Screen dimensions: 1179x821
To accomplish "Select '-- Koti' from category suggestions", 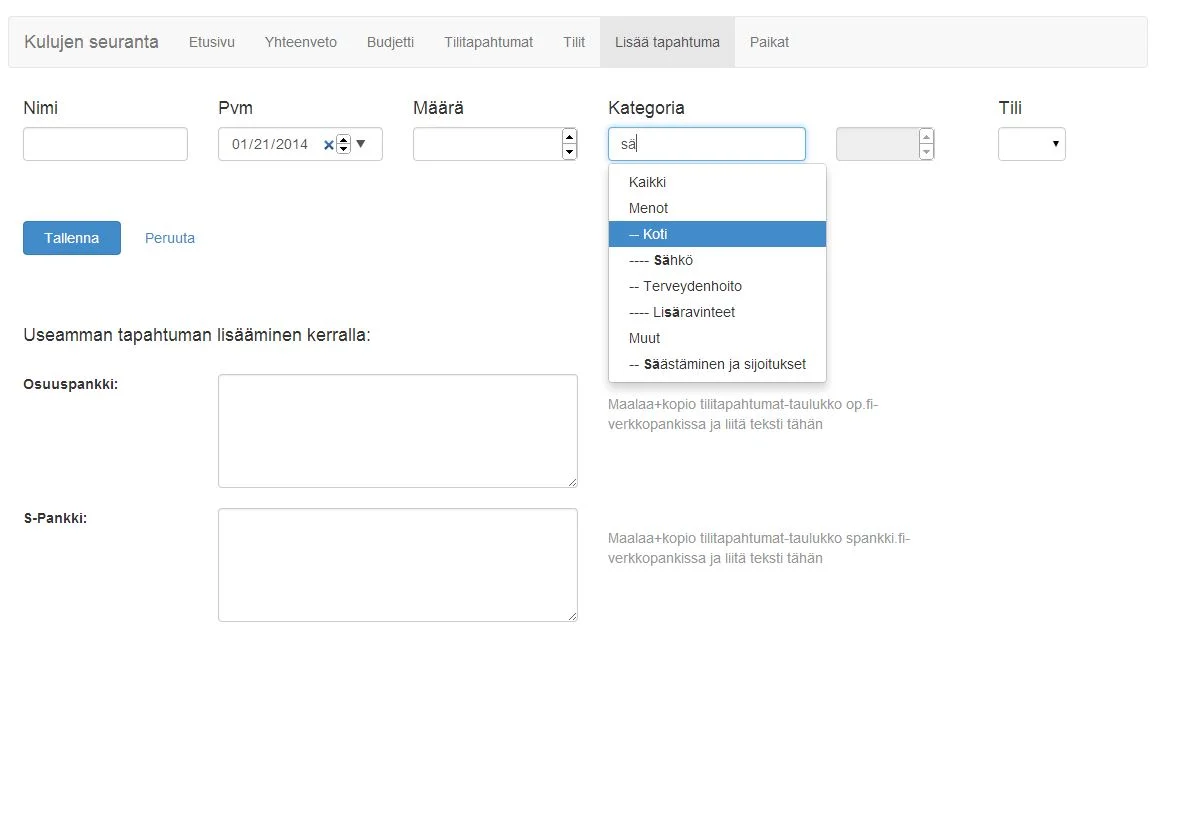I will [717, 234].
